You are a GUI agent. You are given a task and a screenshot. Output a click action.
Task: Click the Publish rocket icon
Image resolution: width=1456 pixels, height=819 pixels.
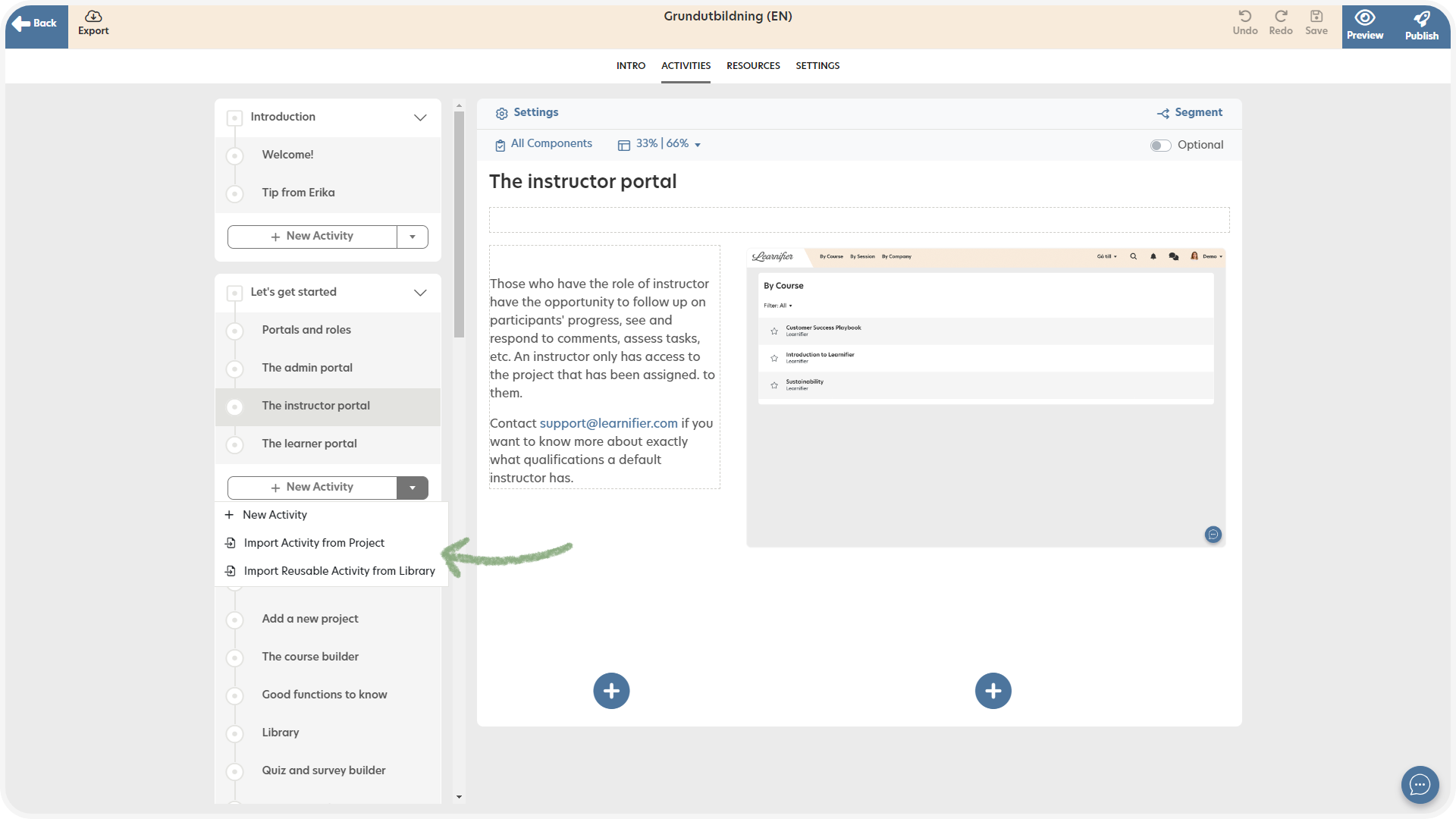tap(1421, 18)
